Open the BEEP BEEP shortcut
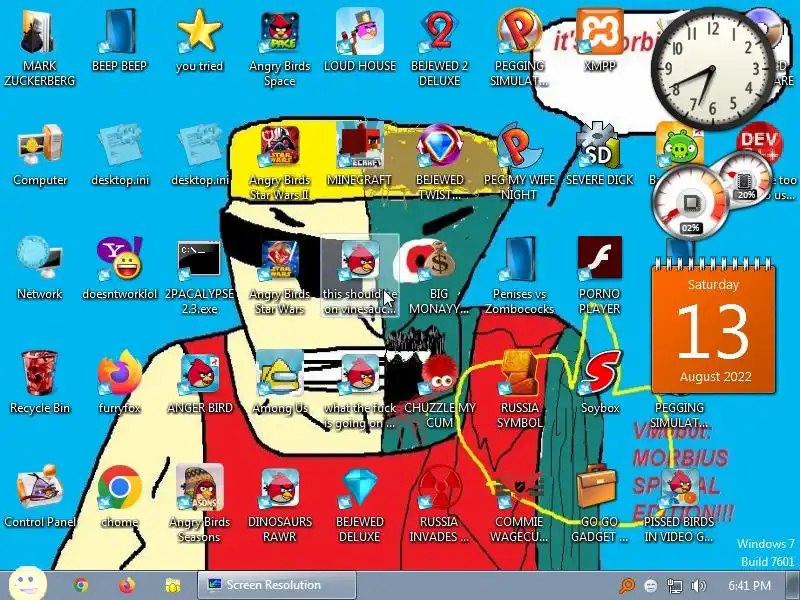Screen dimensions: 800x600 (119, 41)
